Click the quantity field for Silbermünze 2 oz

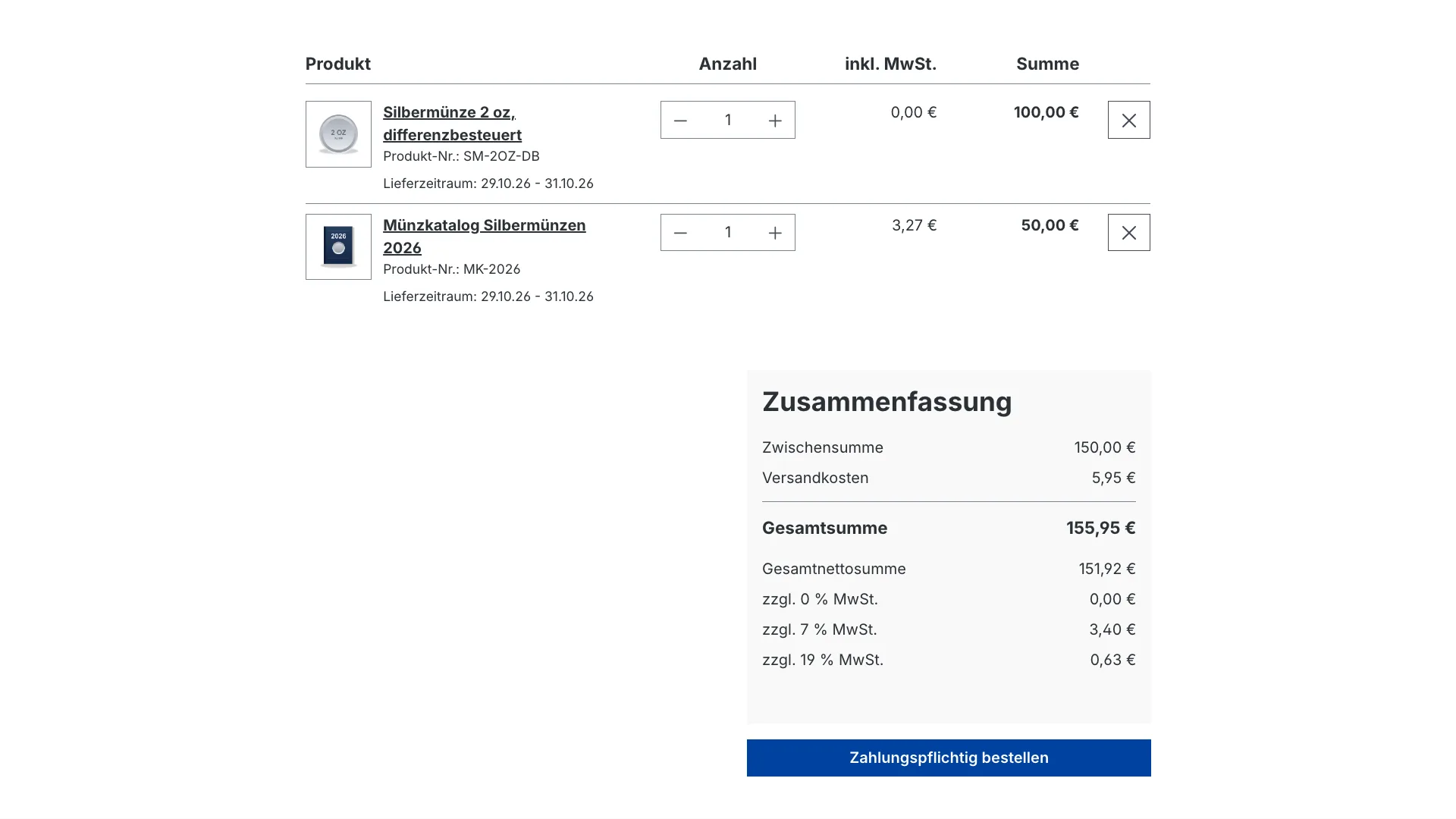(x=728, y=120)
